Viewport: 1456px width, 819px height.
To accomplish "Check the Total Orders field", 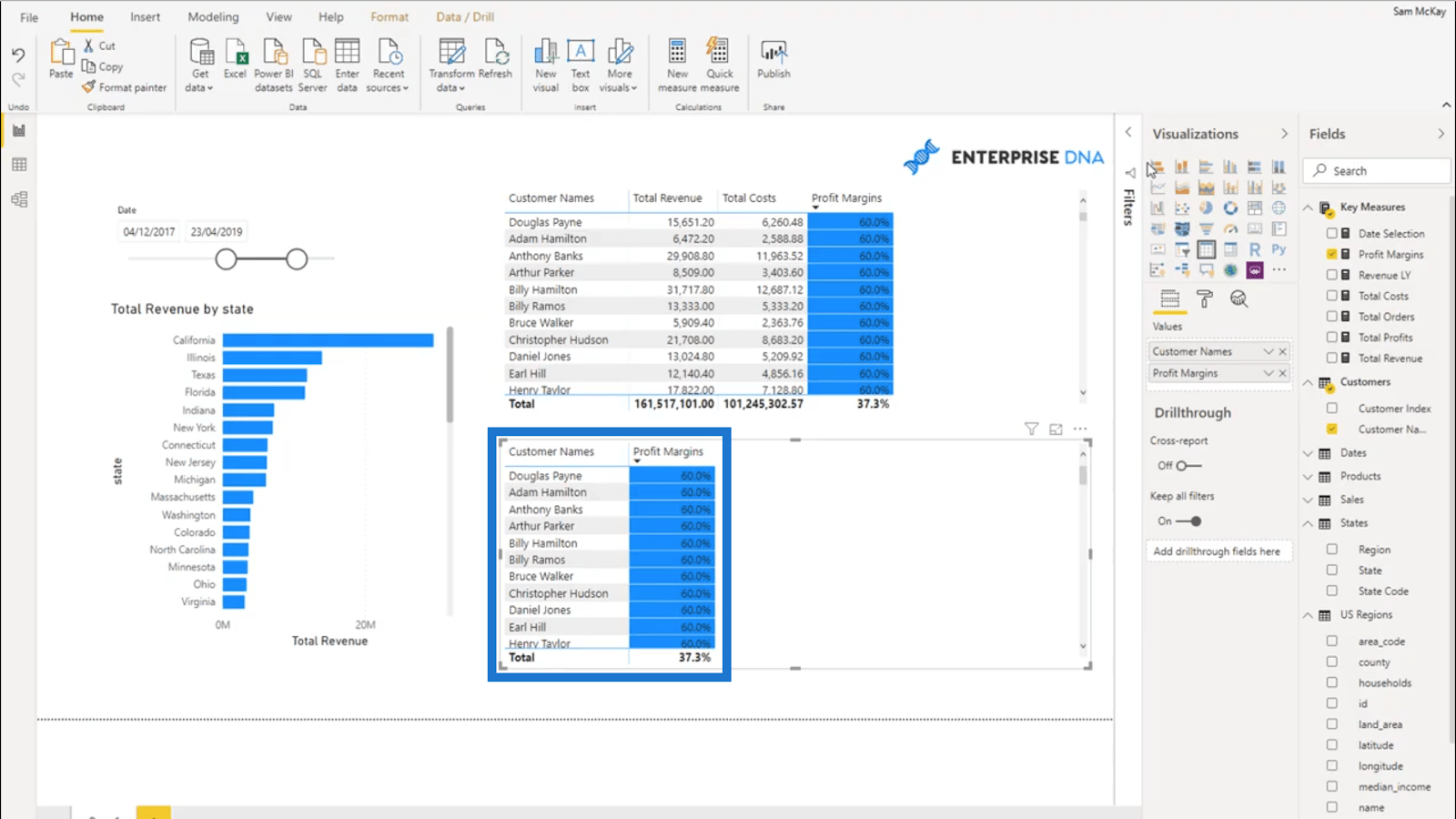I will point(1331,317).
